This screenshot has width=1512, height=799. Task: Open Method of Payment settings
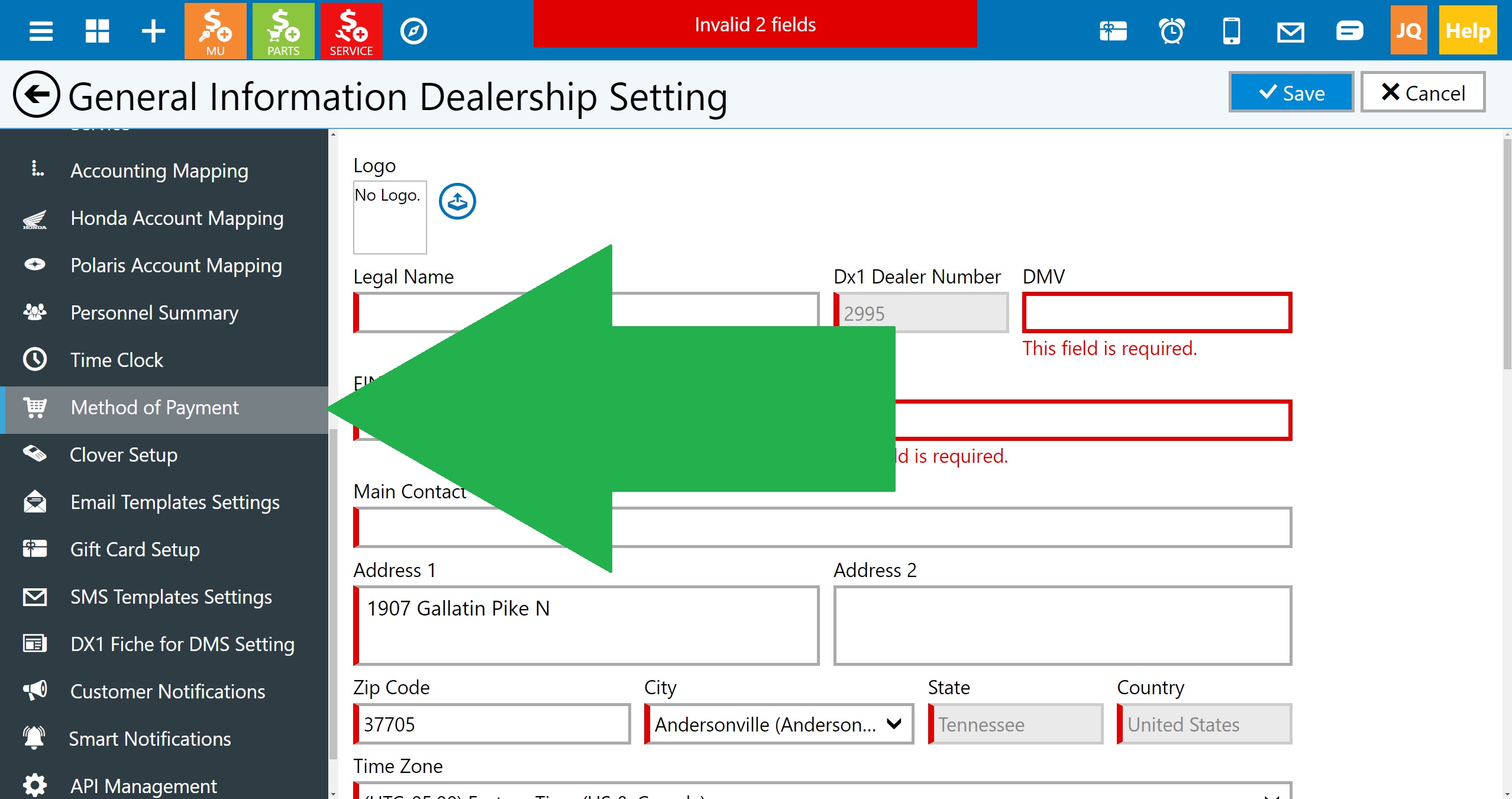(154, 408)
